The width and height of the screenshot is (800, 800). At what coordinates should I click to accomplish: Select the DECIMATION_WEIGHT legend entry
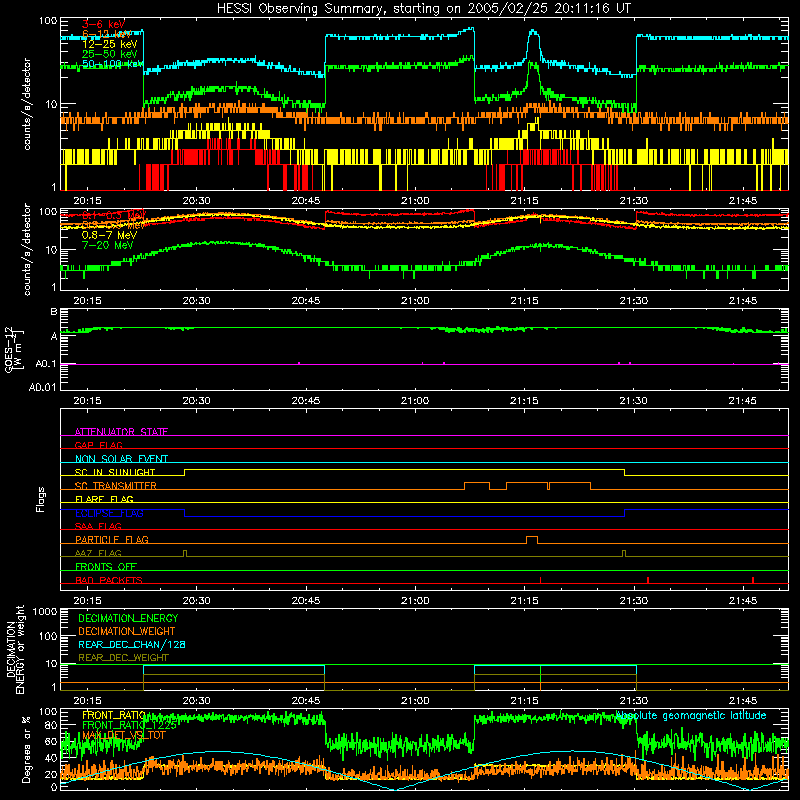(x=127, y=631)
